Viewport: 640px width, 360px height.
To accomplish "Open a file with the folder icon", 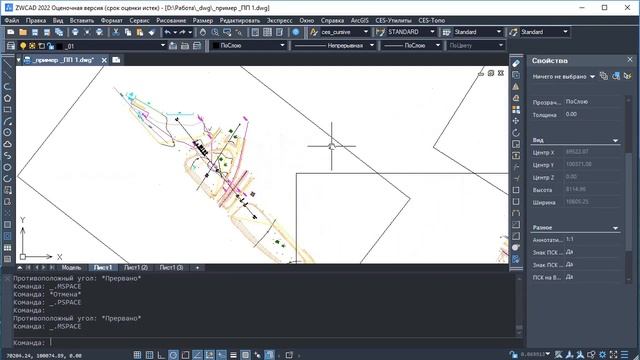I will tap(23, 32).
